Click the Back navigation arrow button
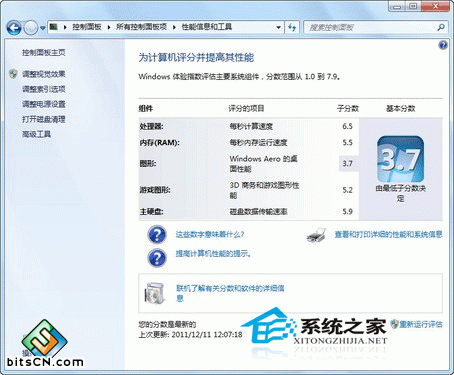Screen dimensions: 454x375 [x=14, y=28]
